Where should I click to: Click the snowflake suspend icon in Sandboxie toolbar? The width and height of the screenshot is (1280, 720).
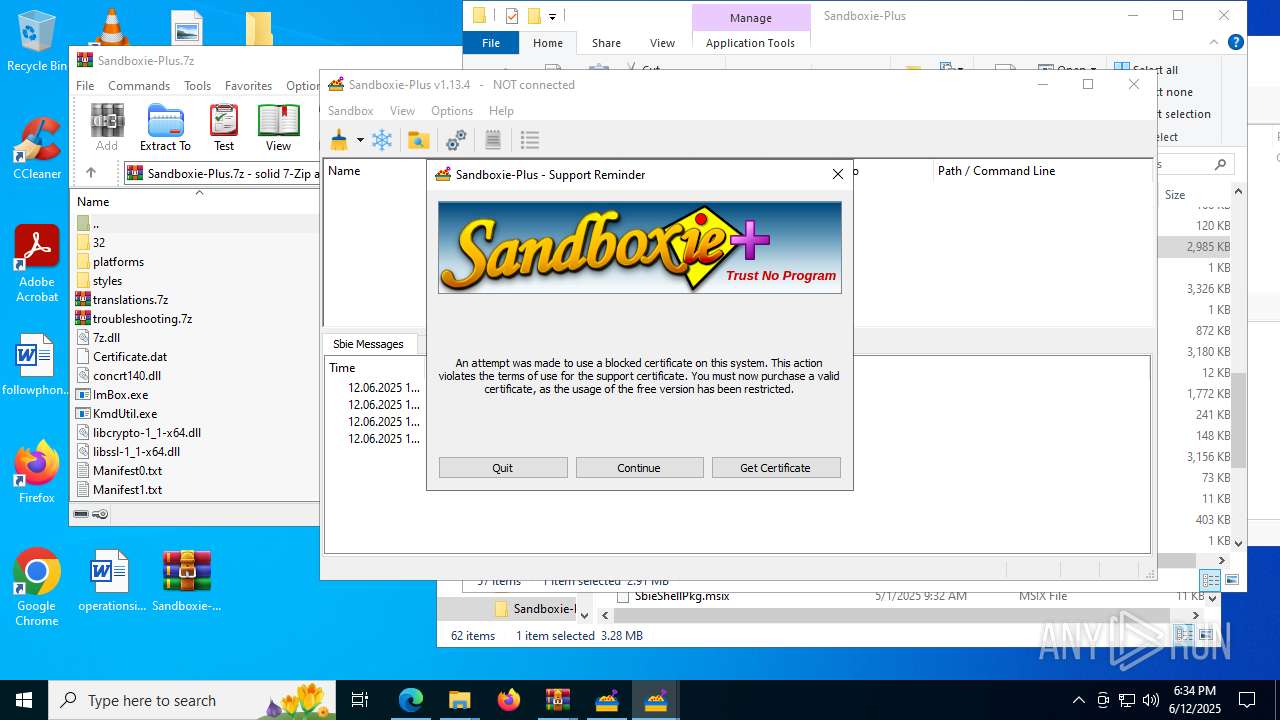point(382,140)
